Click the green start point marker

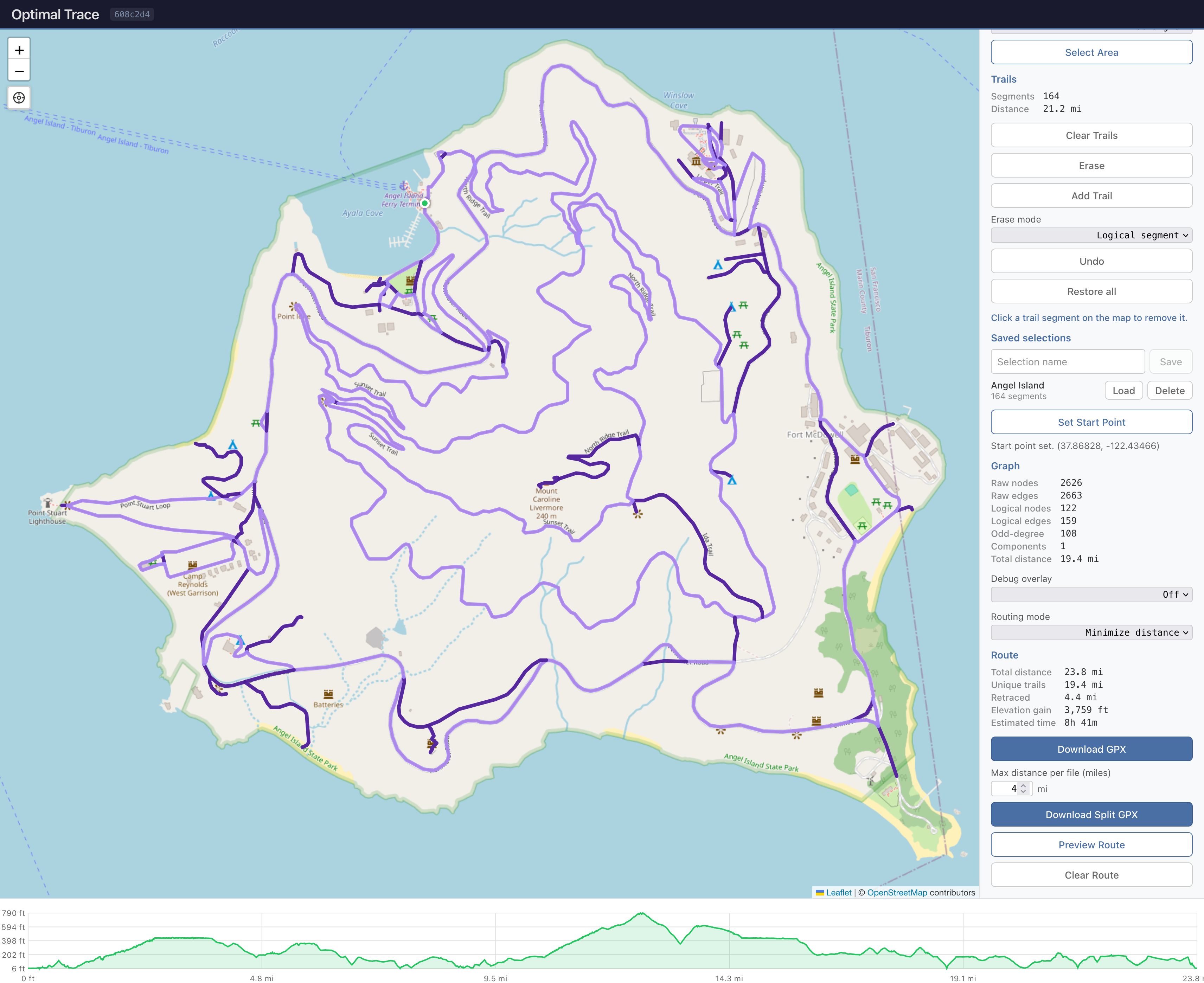(x=425, y=203)
